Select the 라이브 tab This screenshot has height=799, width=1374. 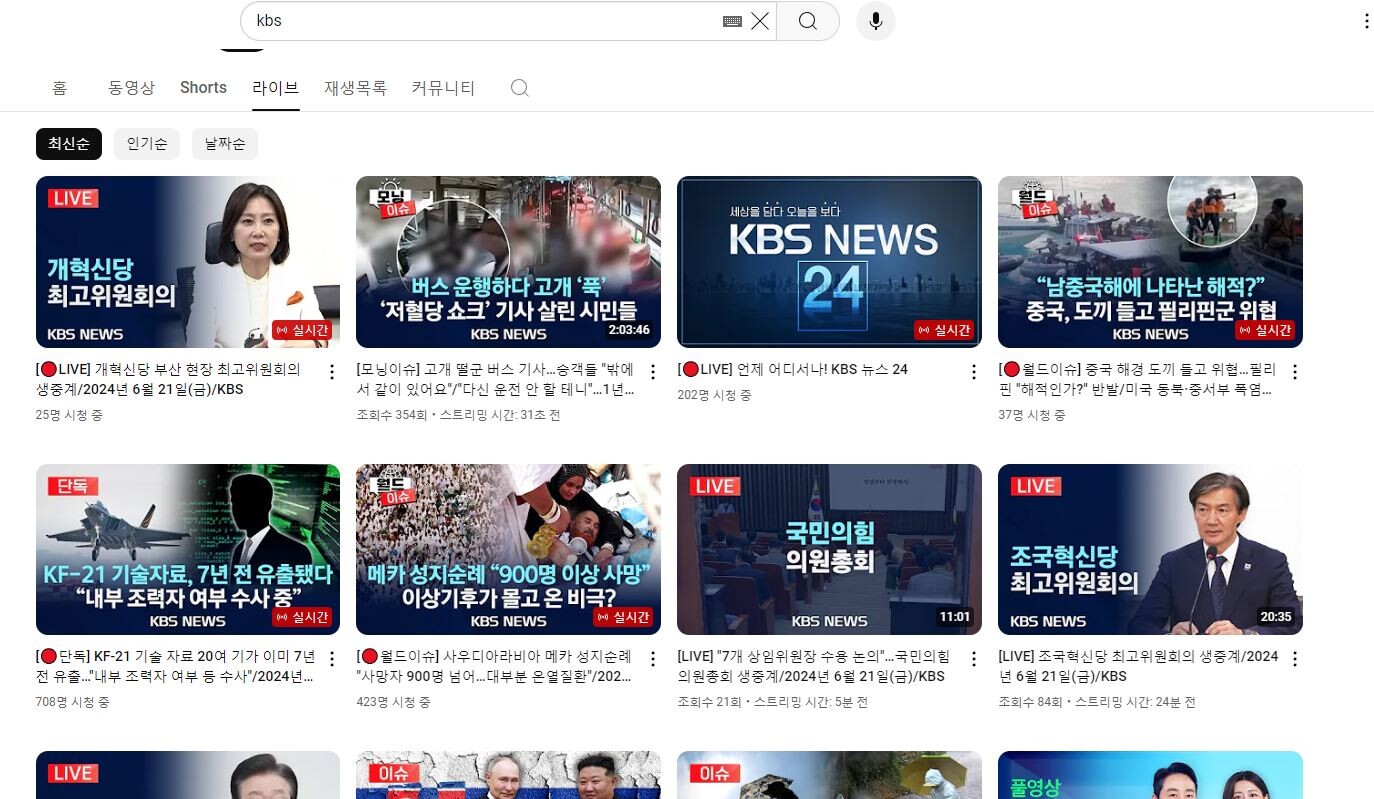point(276,88)
